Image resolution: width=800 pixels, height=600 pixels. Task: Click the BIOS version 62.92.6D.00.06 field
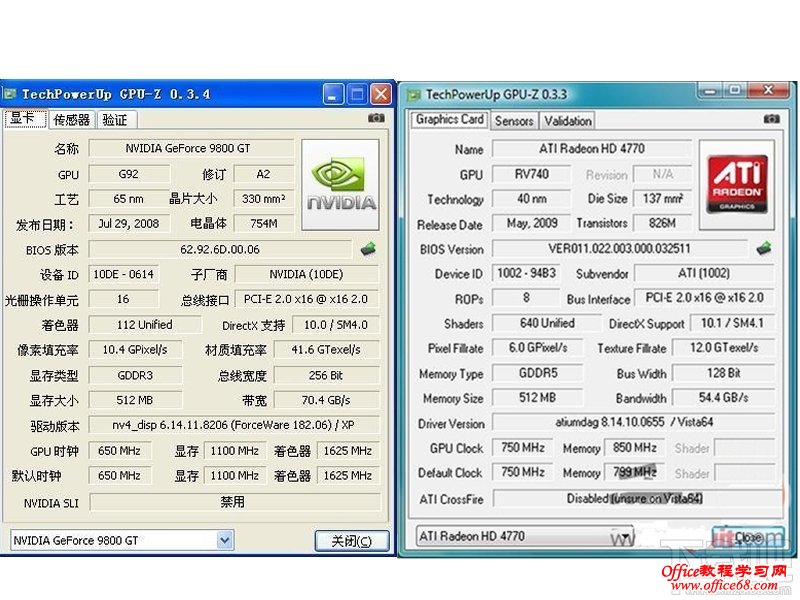220,249
